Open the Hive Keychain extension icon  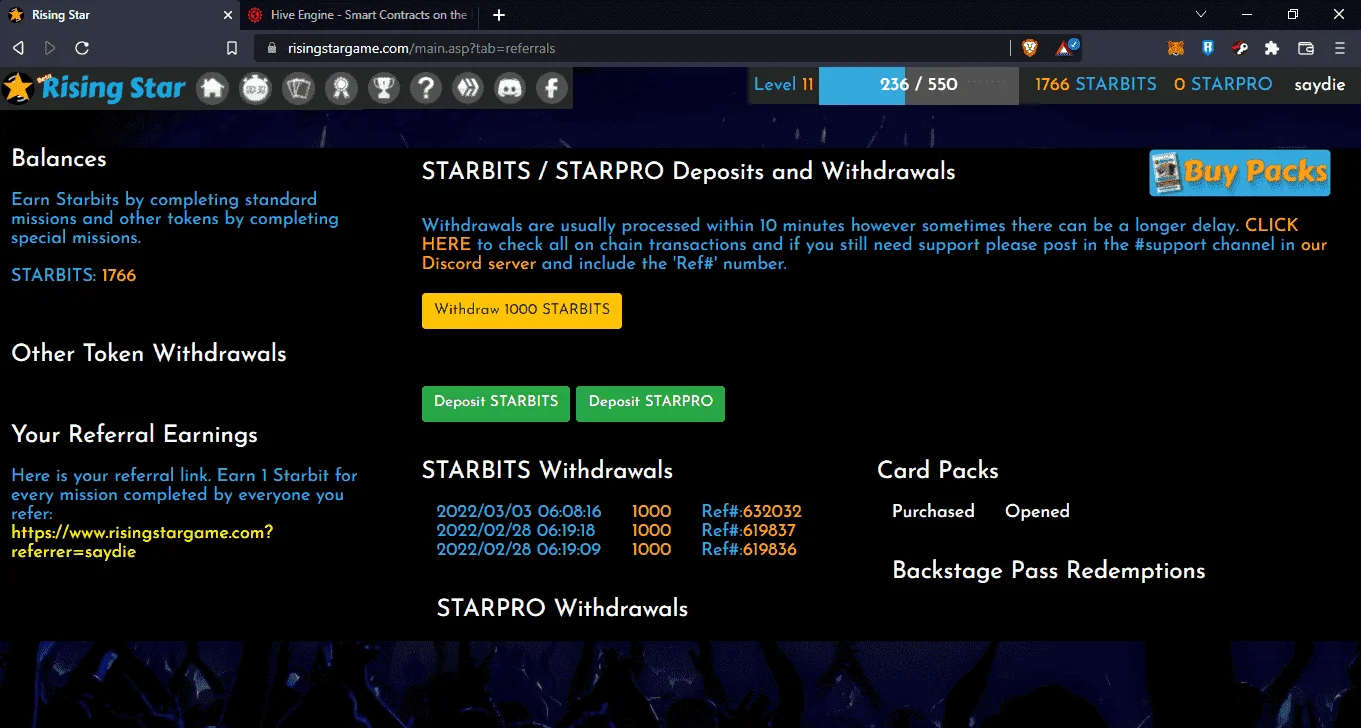(1240, 47)
